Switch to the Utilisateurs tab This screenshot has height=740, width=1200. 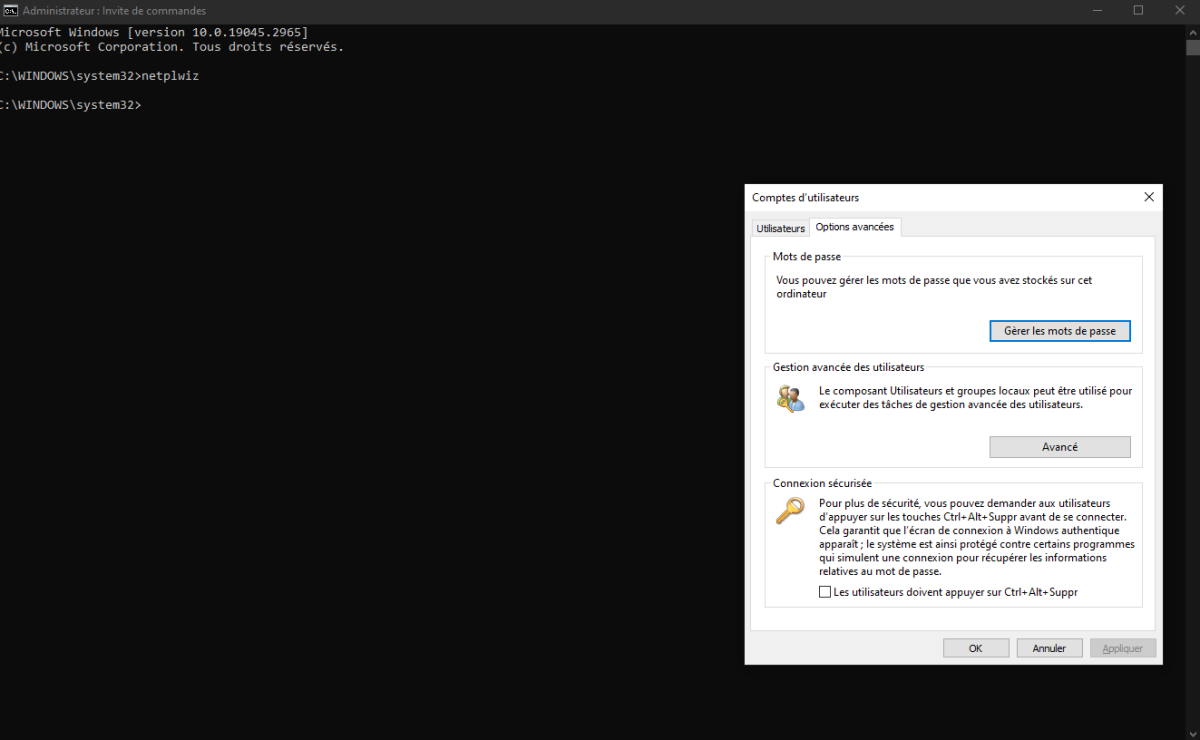pos(780,228)
